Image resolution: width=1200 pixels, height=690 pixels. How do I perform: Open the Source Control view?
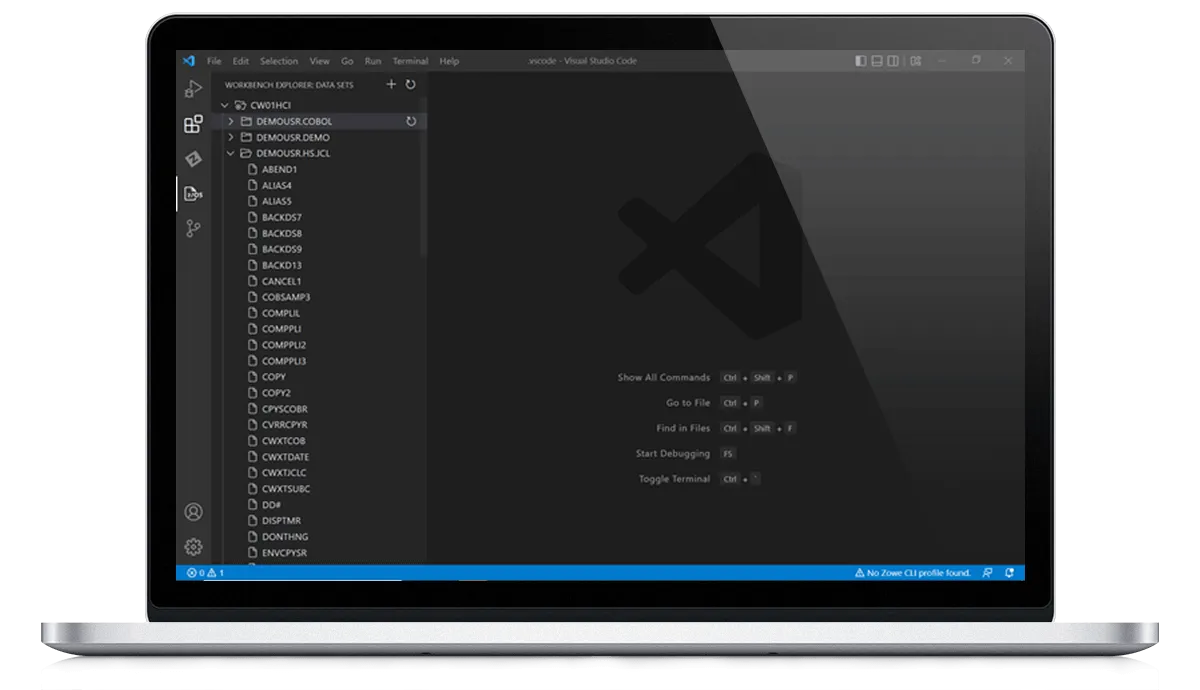(193, 229)
